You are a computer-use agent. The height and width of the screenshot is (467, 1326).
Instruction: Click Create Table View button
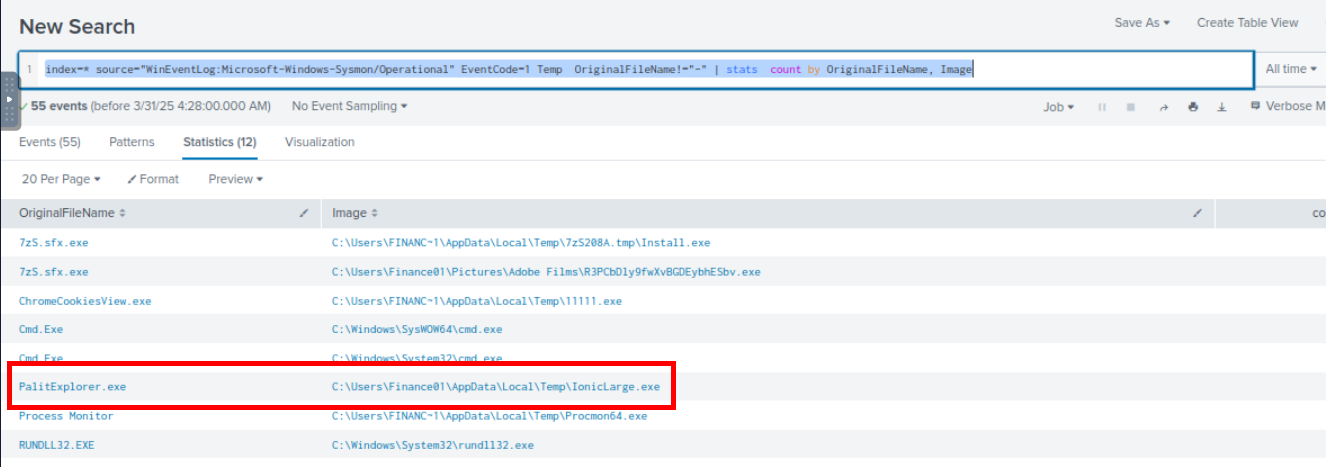click(1247, 23)
